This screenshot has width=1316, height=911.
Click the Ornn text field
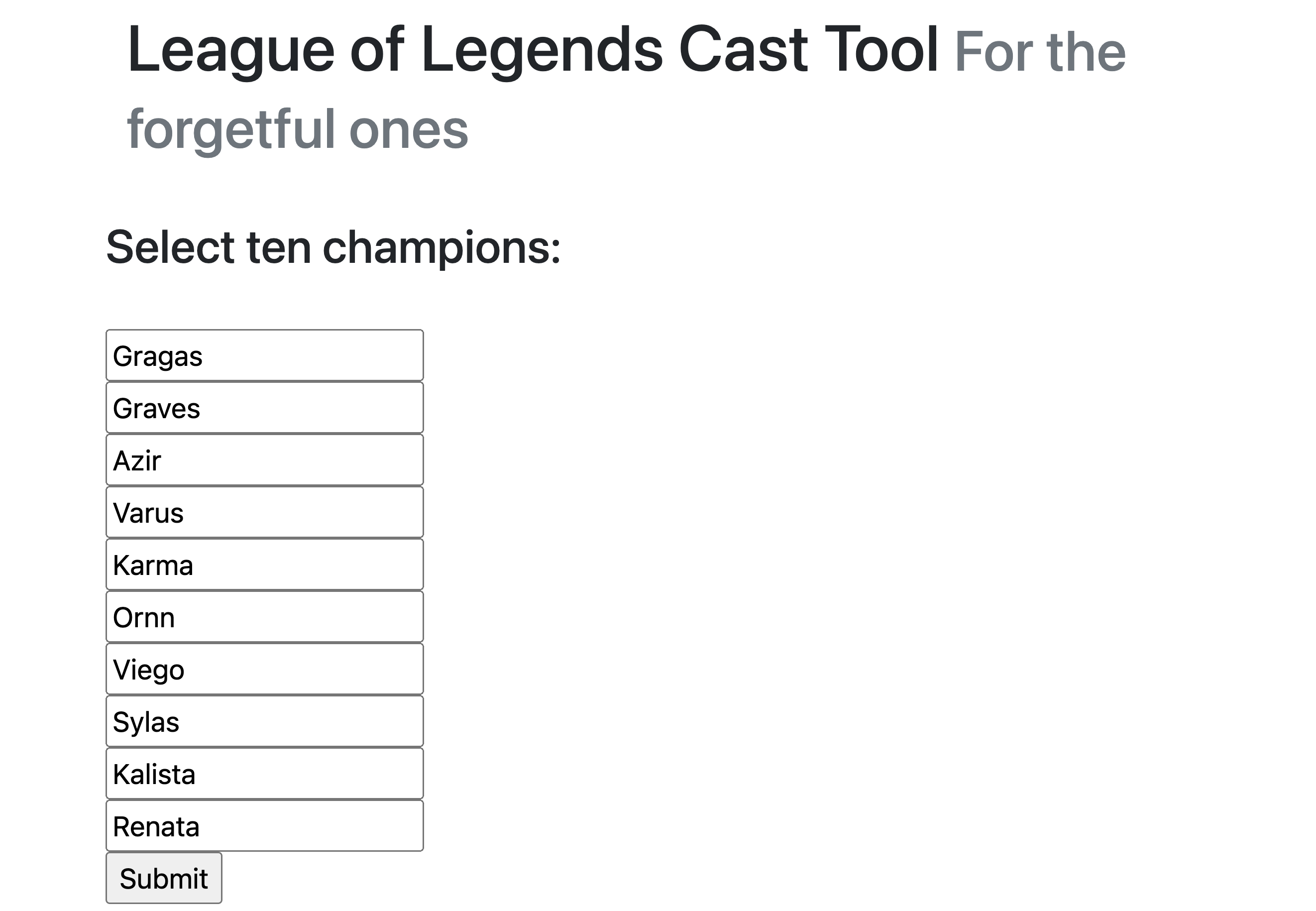pos(264,617)
